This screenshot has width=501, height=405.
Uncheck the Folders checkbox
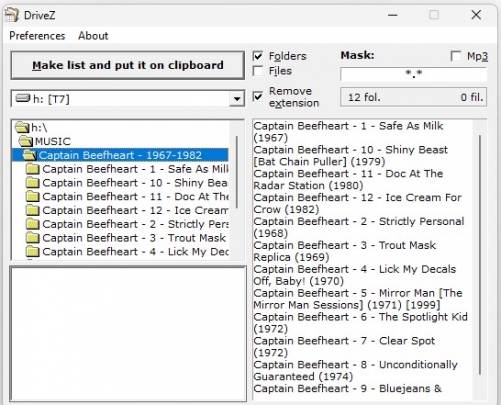tap(258, 56)
